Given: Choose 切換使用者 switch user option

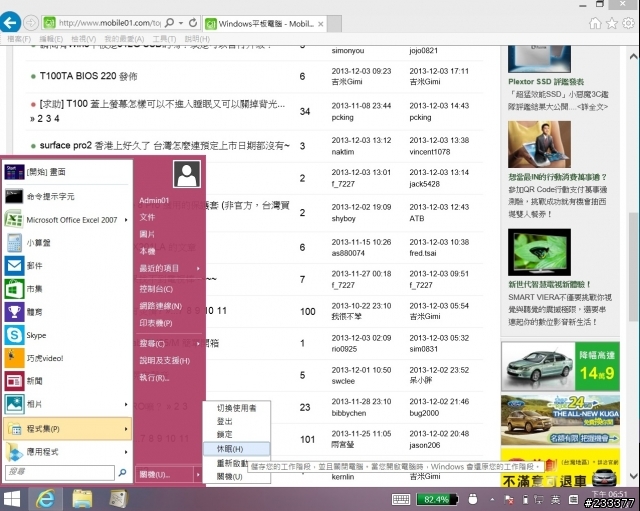Looking at the screenshot, I should (x=236, y=408).
